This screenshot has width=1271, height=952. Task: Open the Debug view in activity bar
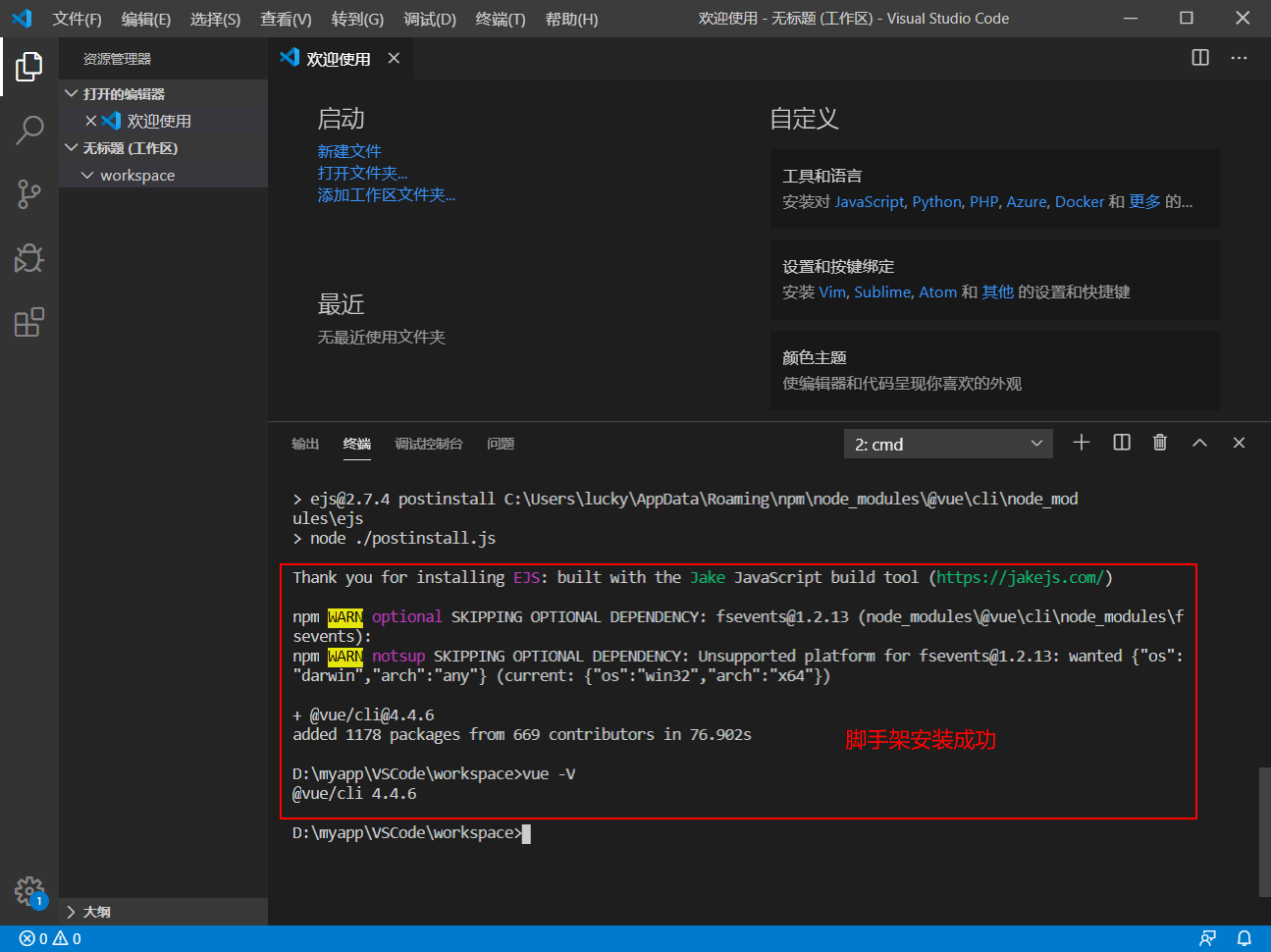click(x=29, y=258)
